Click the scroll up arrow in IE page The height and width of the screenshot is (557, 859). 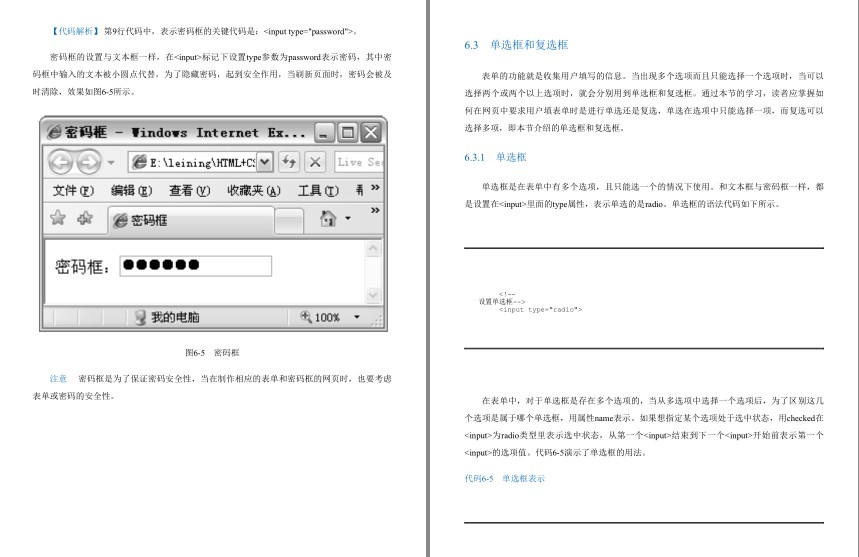point(373,249)
